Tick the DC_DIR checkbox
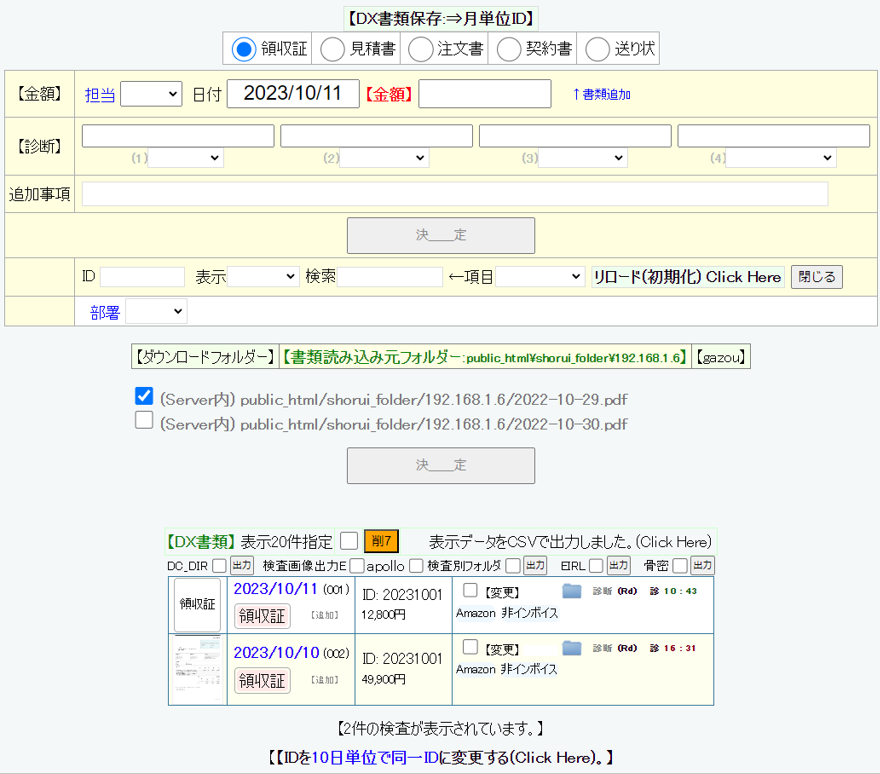Screen dimensions: 880x774 tap(219, 566)
